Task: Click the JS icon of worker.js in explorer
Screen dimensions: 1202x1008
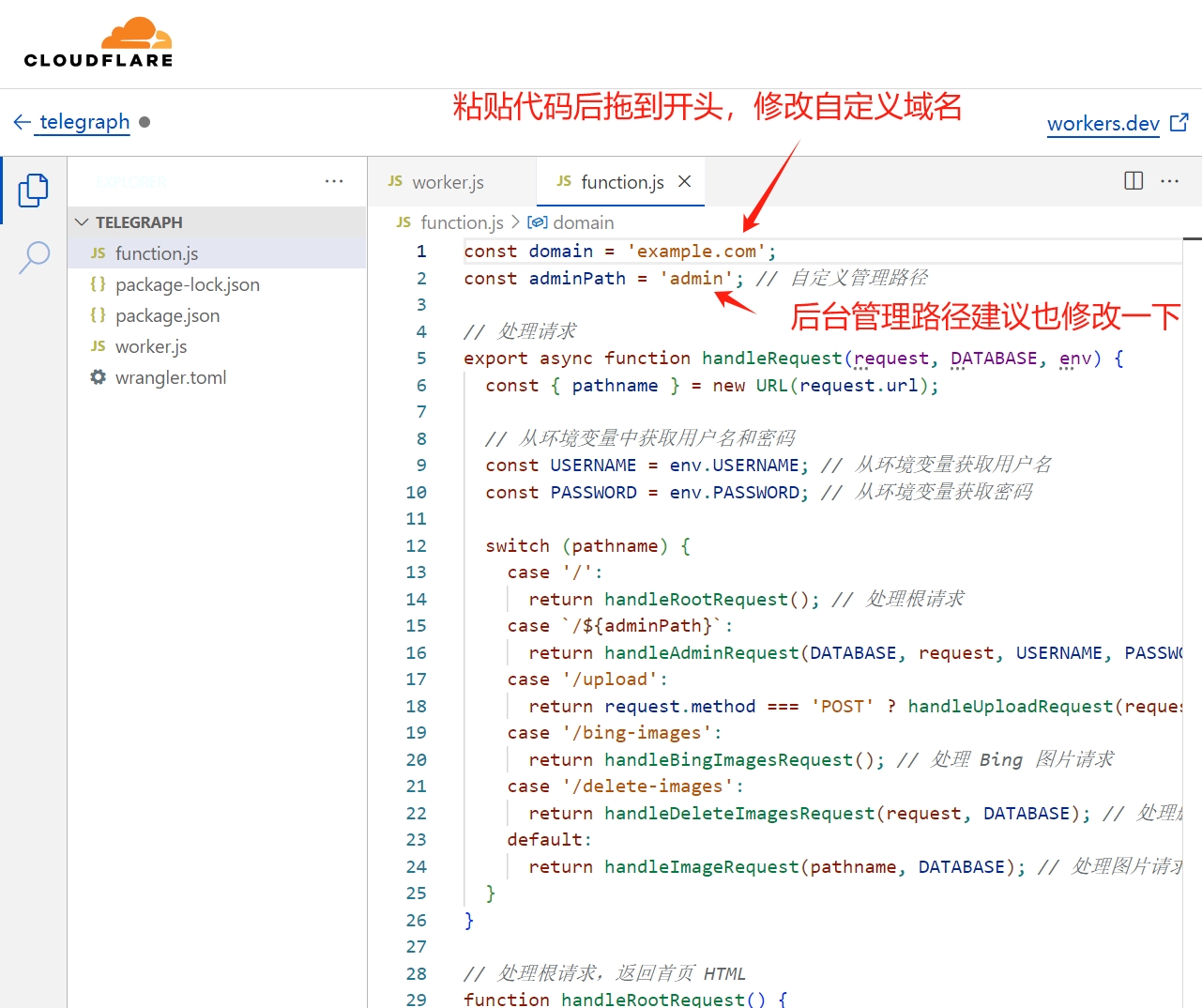Action: click(x=99, y=346)
